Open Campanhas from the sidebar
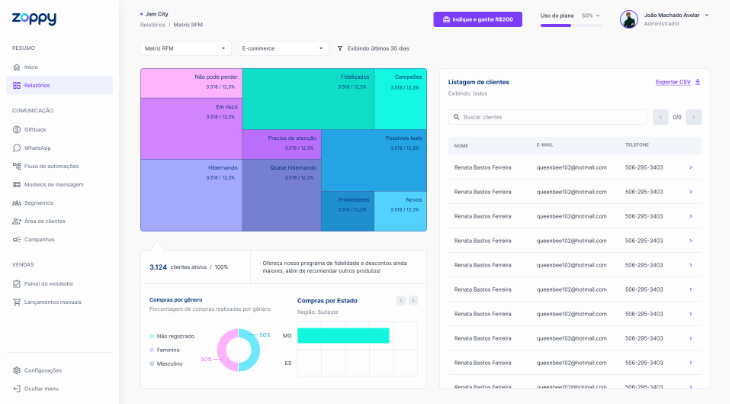730x404 pixels. pyautogui.click(x=39, y=239)
